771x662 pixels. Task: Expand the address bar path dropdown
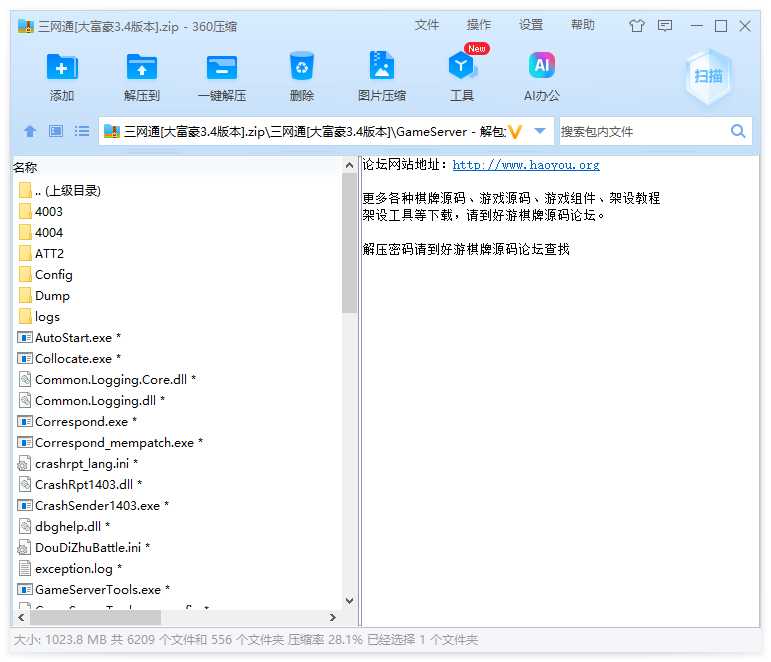(540, 131)
